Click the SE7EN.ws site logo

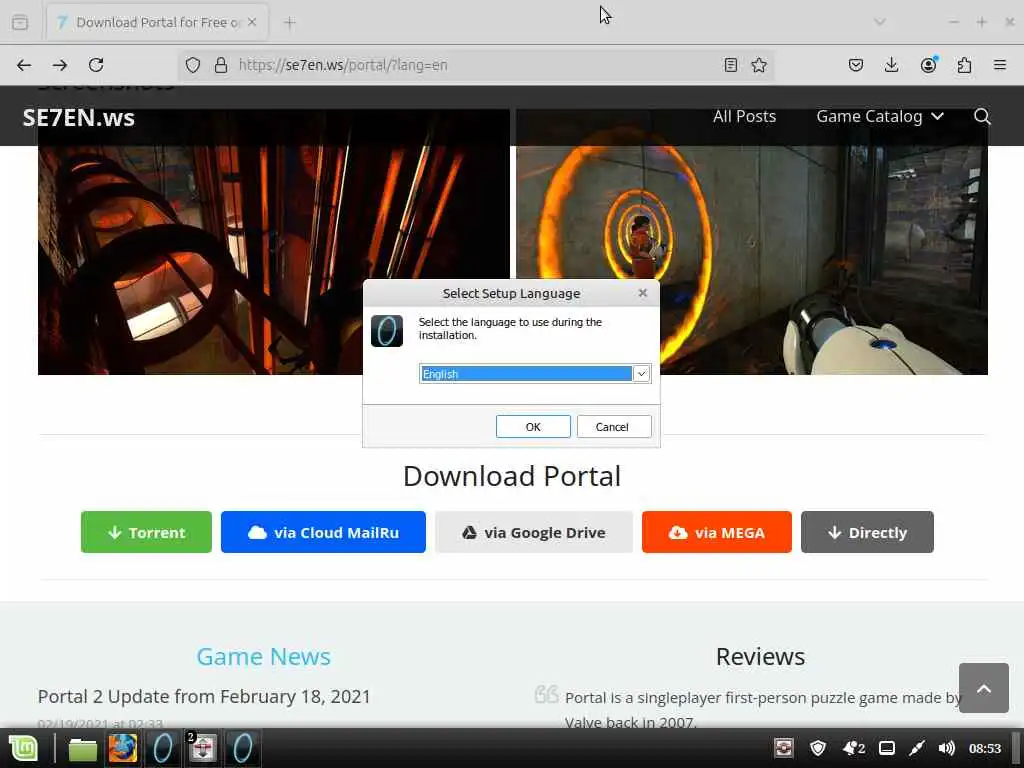click(78, 118)
